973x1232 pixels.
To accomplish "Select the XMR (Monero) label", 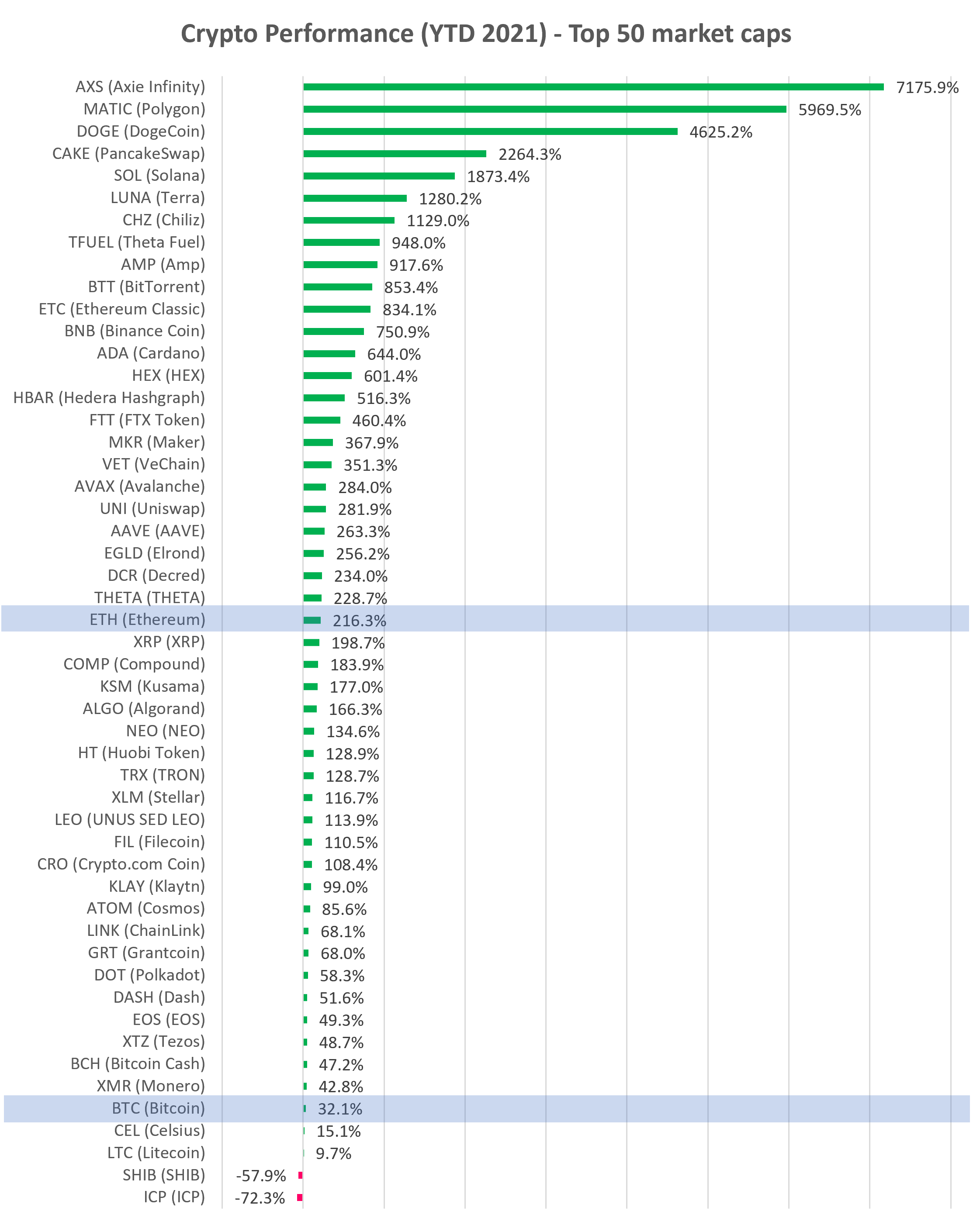I will [x=151, y=1086].
